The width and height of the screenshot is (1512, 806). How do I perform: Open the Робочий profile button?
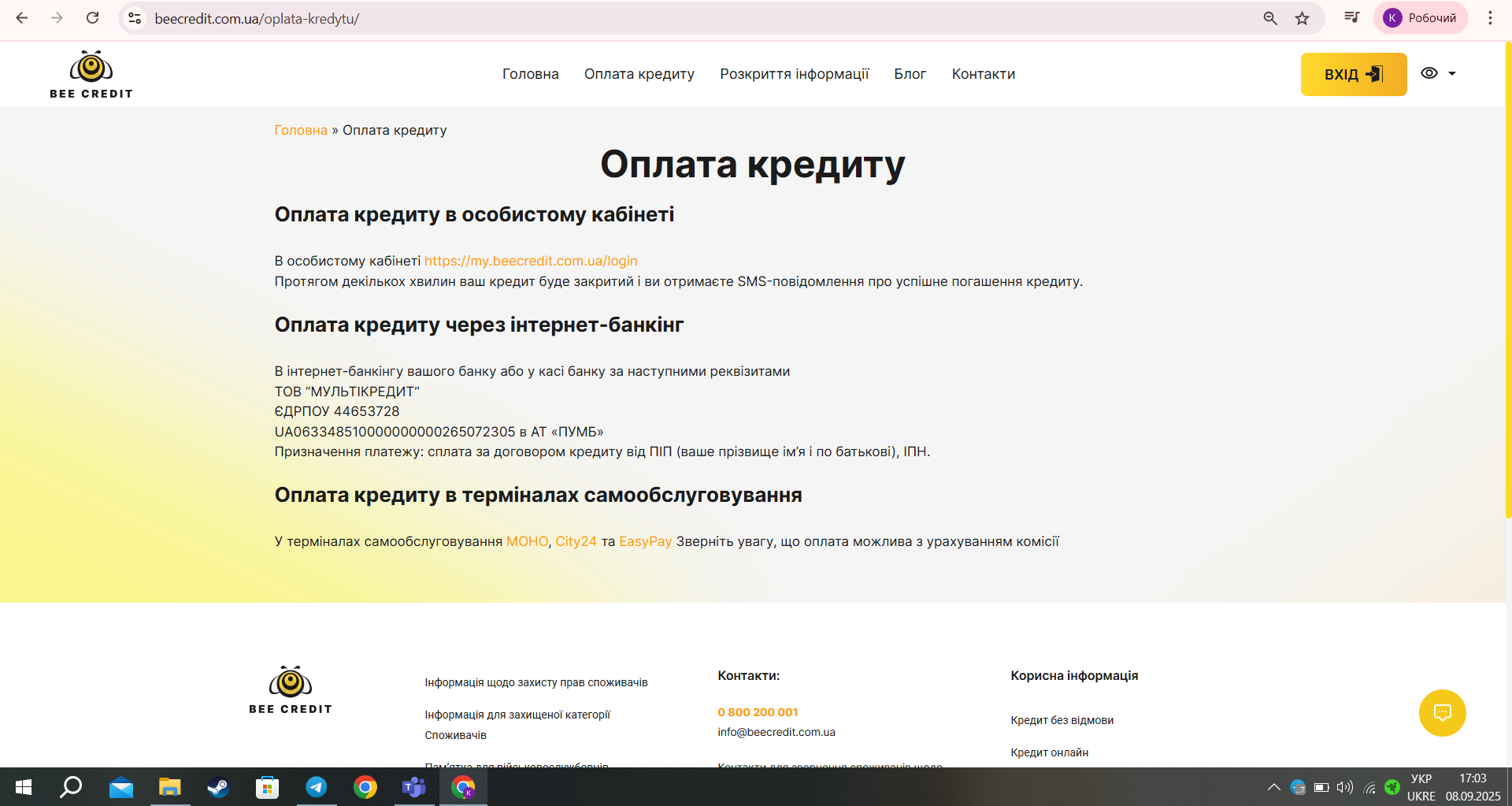(x=1421, y=18)
